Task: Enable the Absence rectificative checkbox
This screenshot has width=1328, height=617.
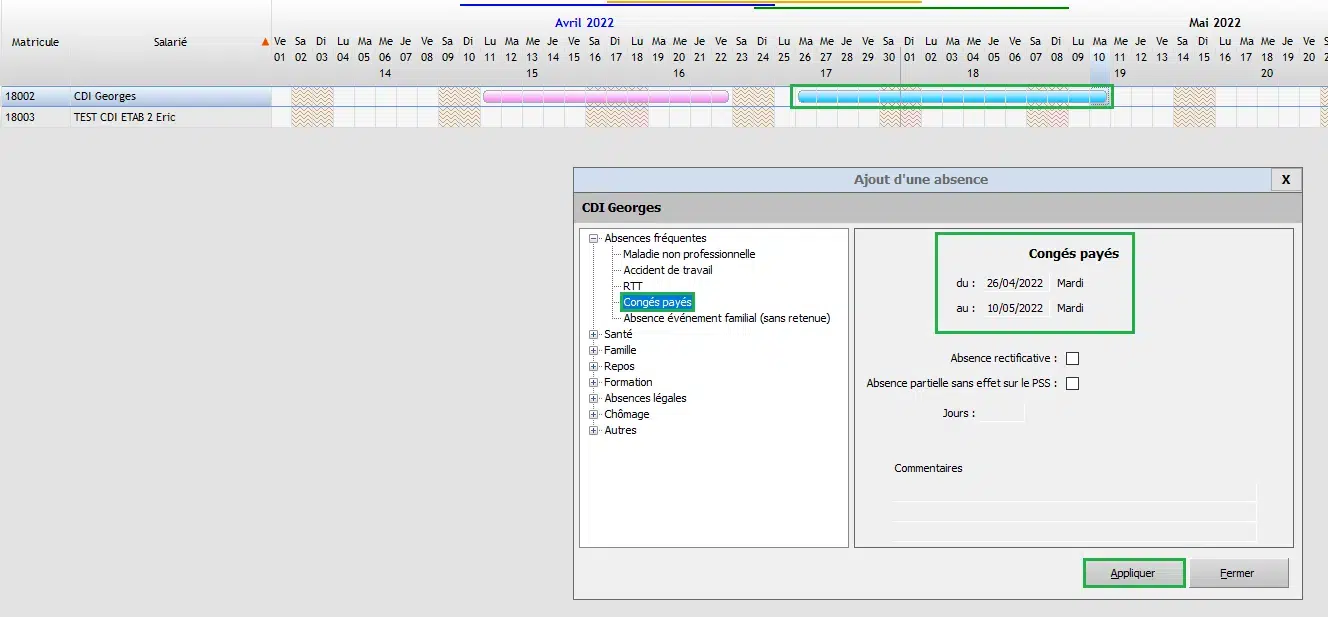Action: point(1073,359)
